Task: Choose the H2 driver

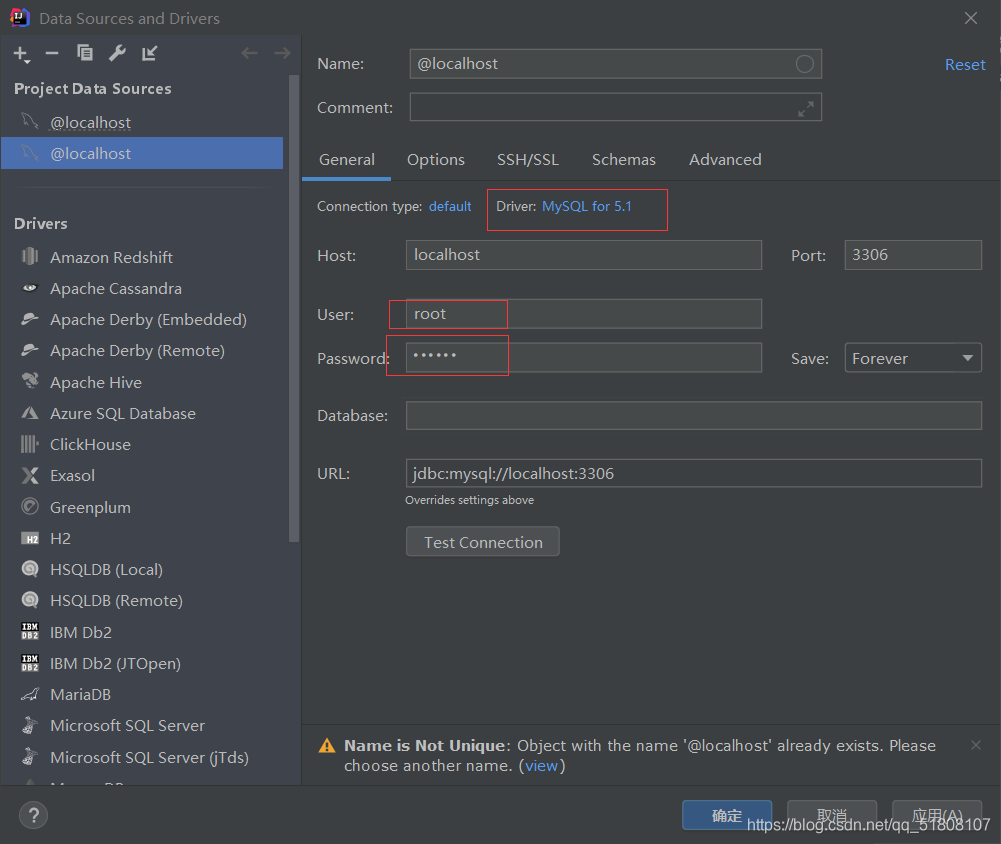Action: (x=62, y=538)
